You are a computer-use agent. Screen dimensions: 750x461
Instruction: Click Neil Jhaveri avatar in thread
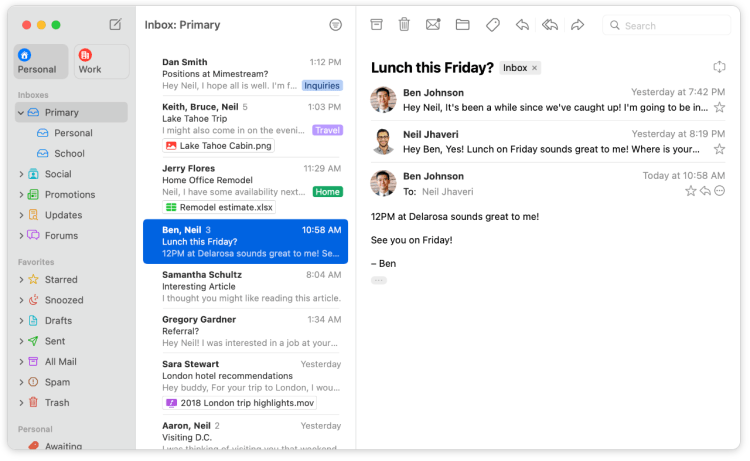click(x=383, y=142)
